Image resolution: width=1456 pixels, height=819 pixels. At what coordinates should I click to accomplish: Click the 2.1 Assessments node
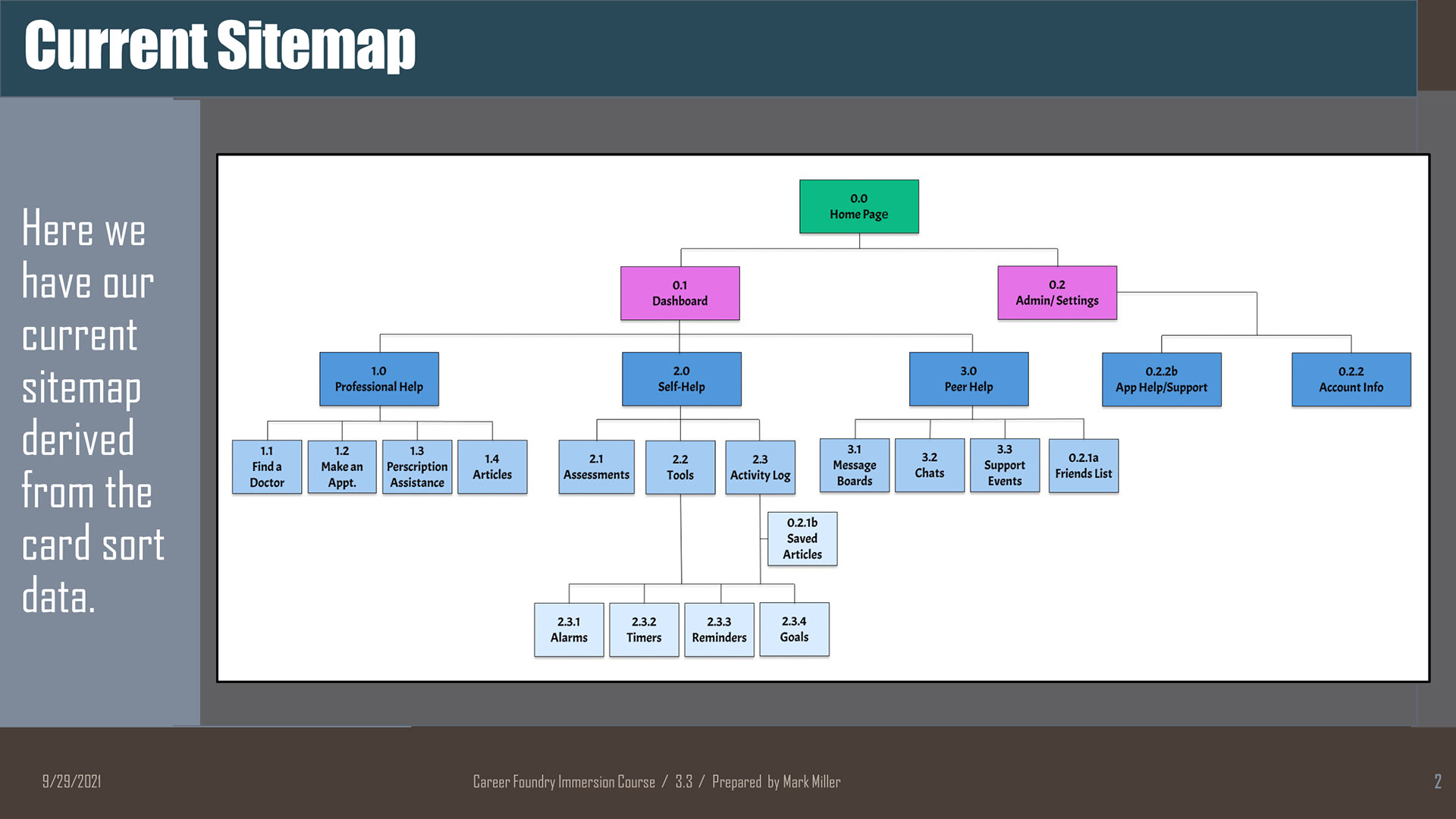click(x=596, y=467)
